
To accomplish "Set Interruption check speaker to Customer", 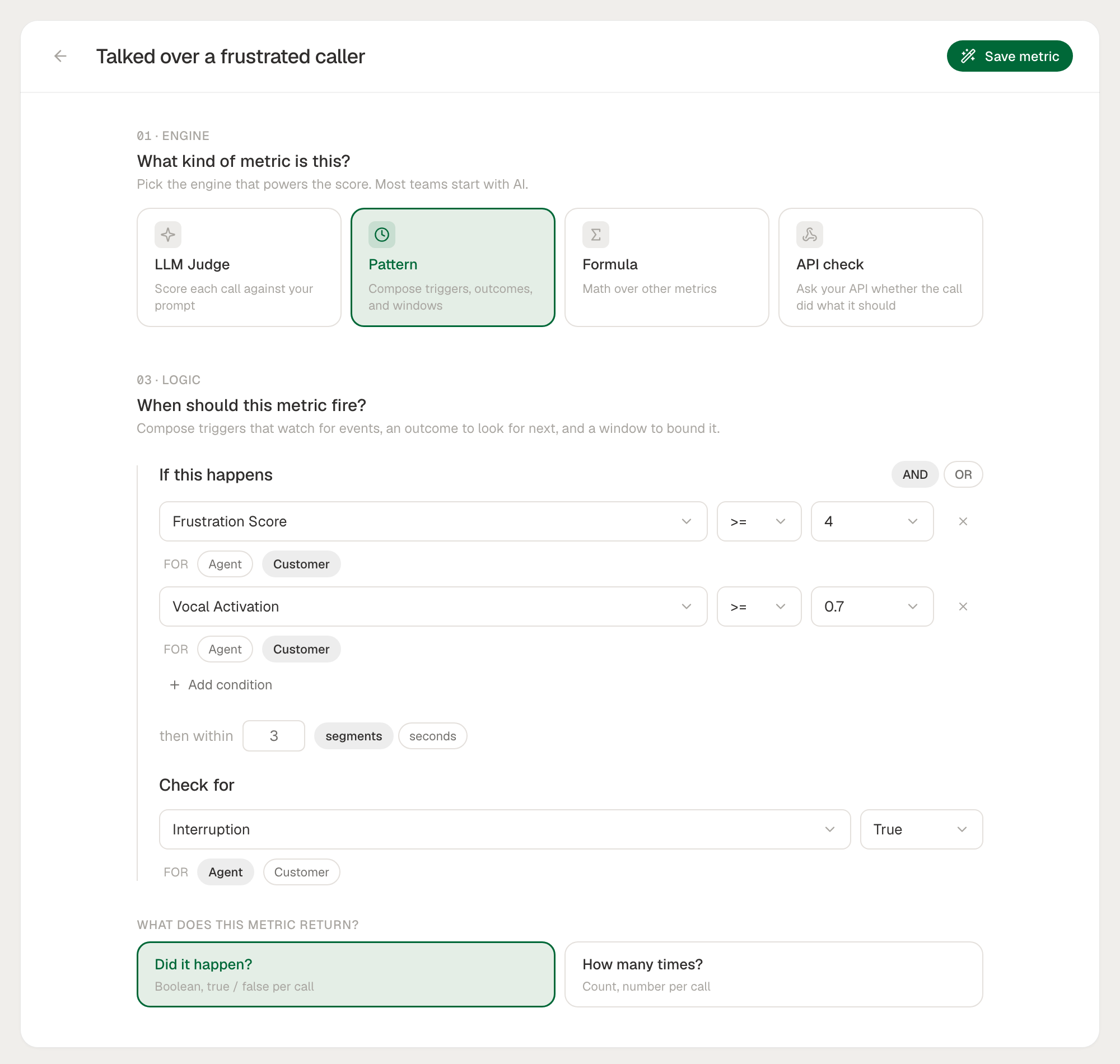I will tap(301, 872).
